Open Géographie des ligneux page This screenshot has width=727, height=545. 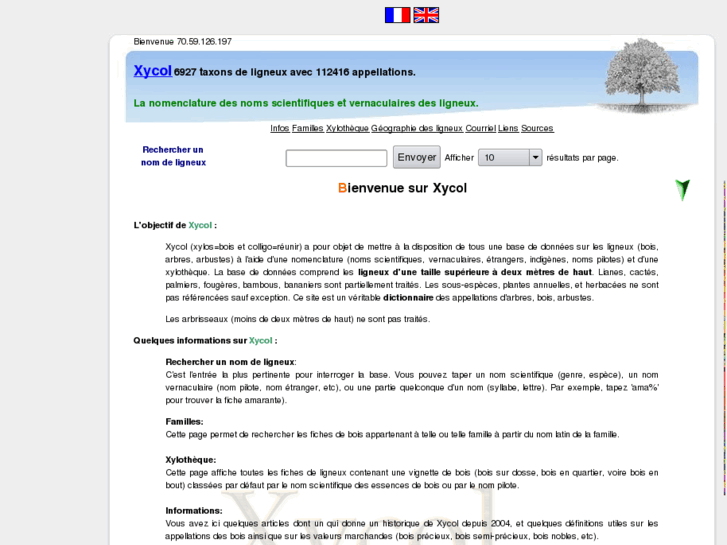(x=417, y=128)
